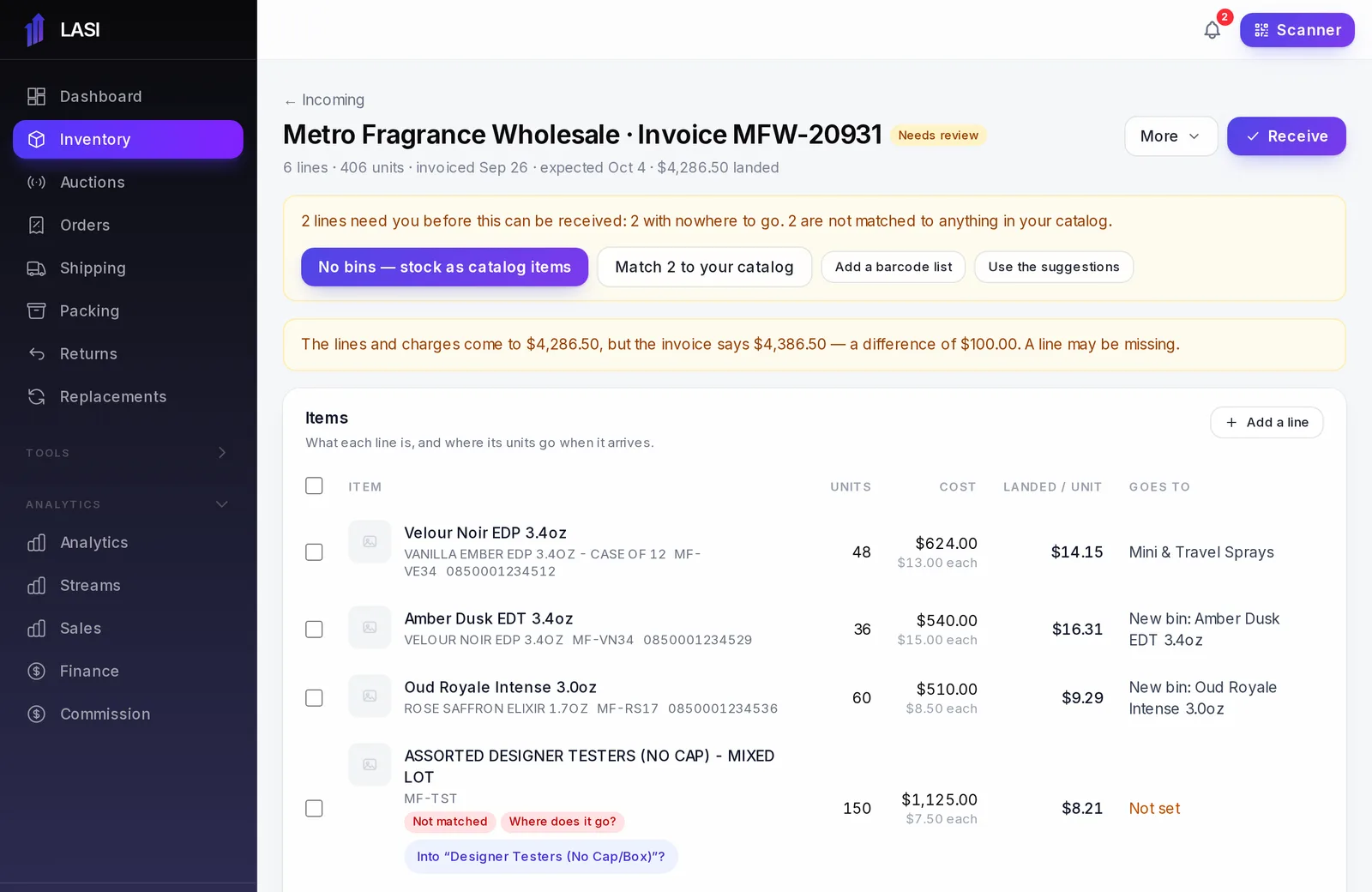This screenshot has width=1372, height=892.
Task: Click New bin: Amber Dusk EDT 3.4oz
Action: (1204, 630)
